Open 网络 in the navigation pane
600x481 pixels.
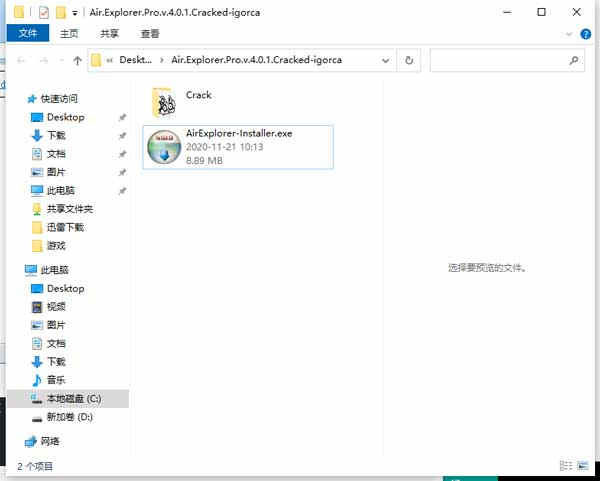(x=50, y=441)
